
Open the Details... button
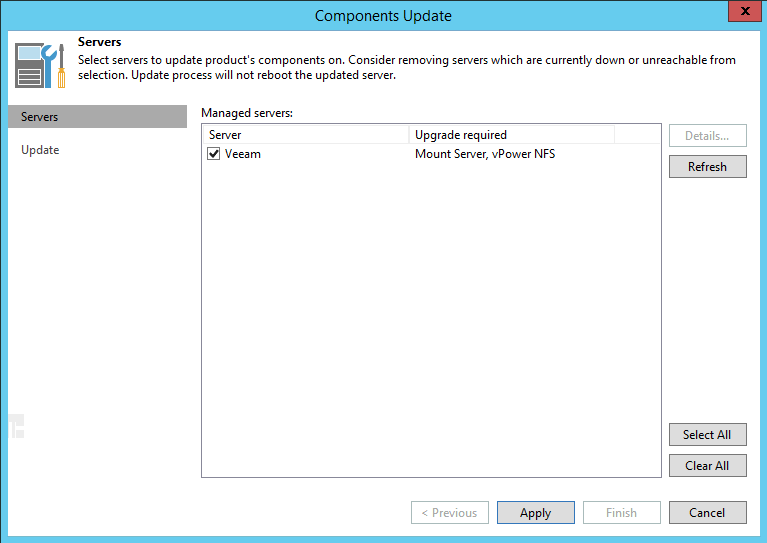[x=707, y=135]
